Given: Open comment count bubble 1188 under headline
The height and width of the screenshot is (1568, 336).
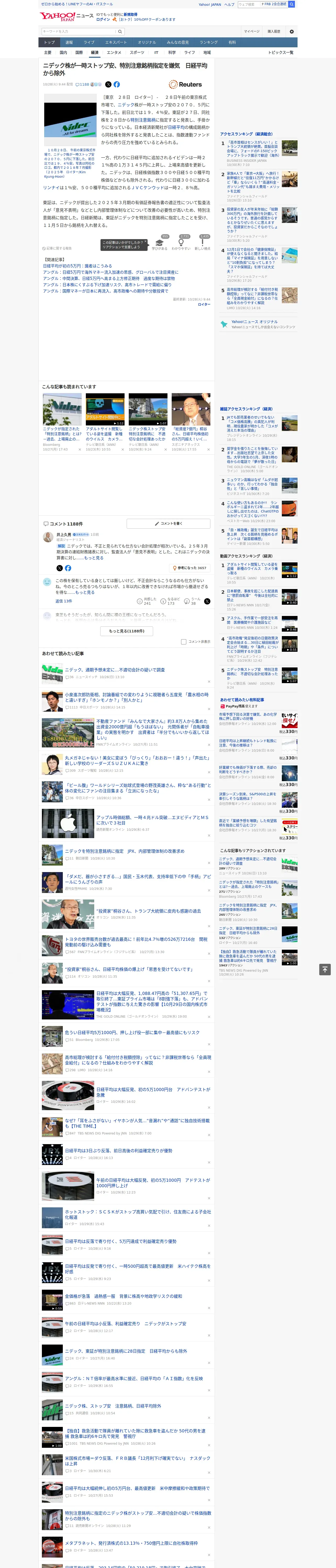Looking at the screenshot, I should click(82, 85).
